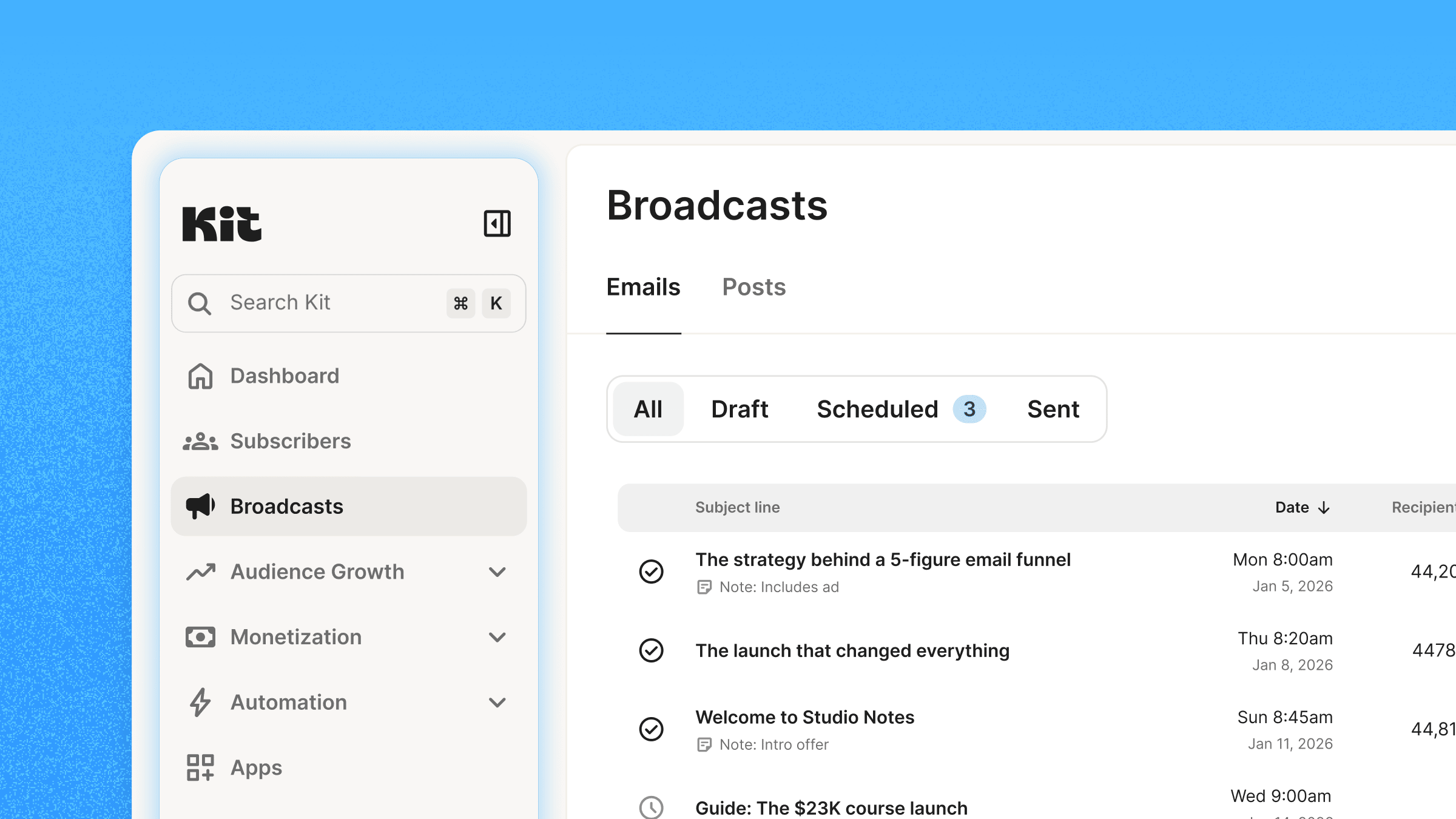Expand the Automation chevron

click(497, 703)
